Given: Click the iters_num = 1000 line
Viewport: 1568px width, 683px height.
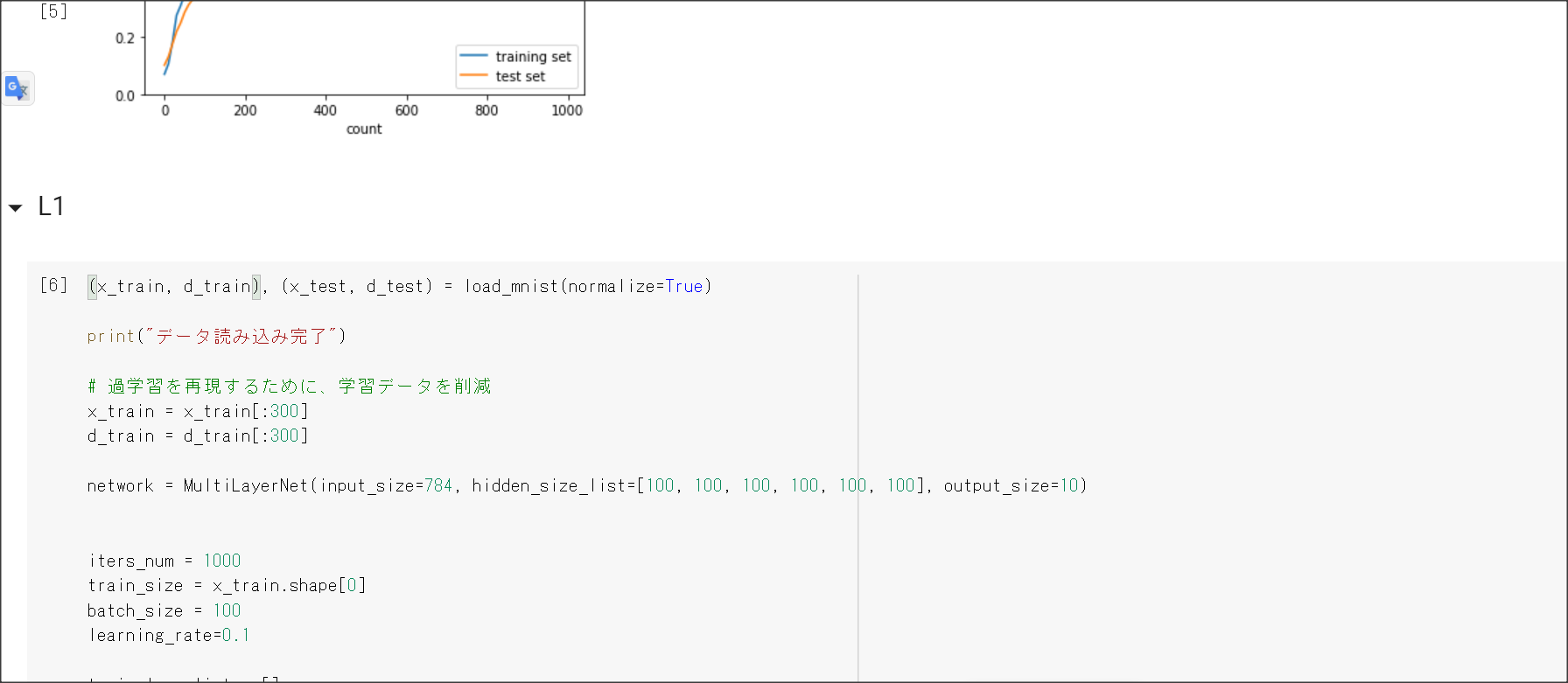Looking at the screenshot, I should click(x=164, y=561).
